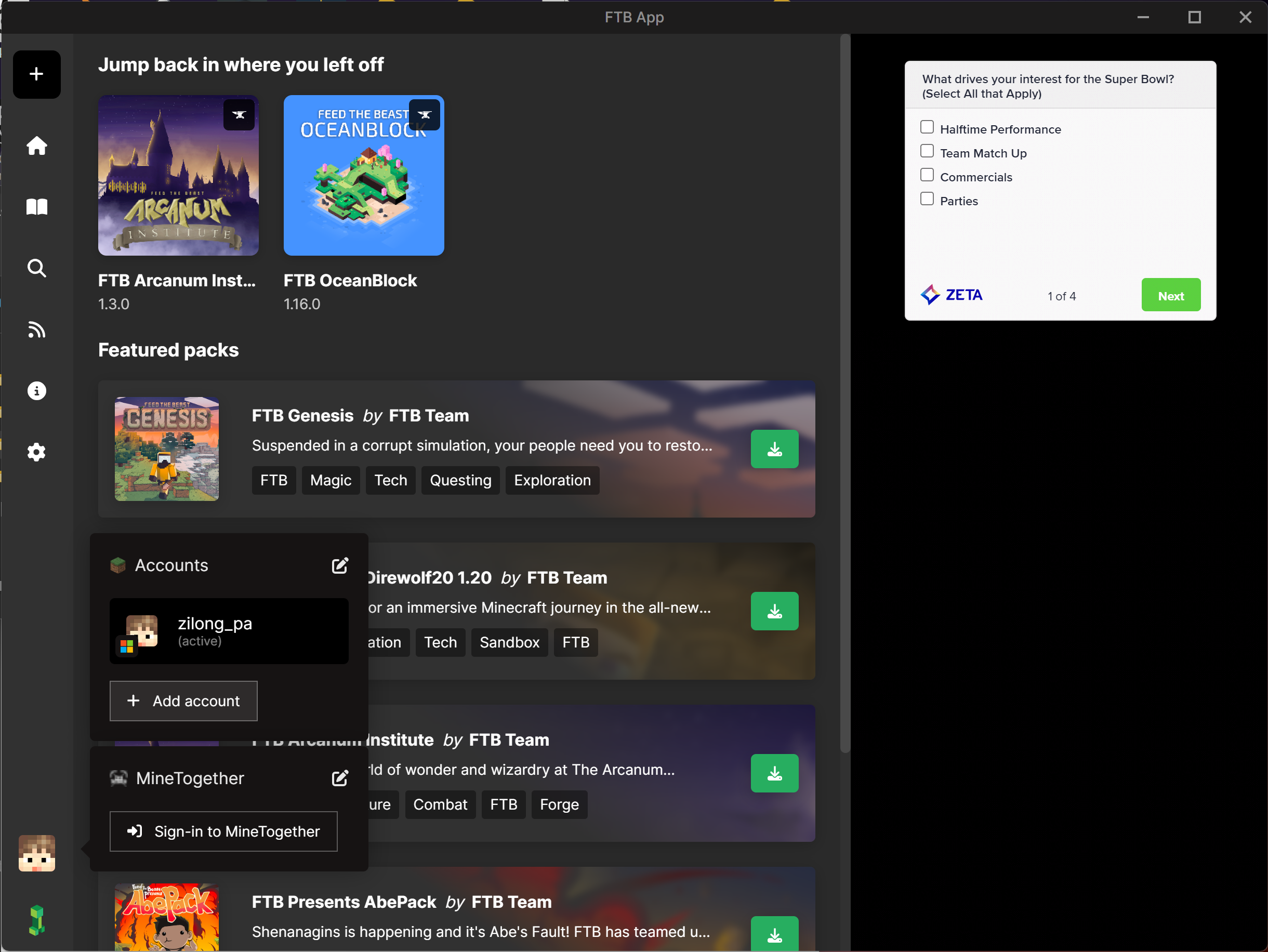Click the Next survey button

tap(1170, 296)
